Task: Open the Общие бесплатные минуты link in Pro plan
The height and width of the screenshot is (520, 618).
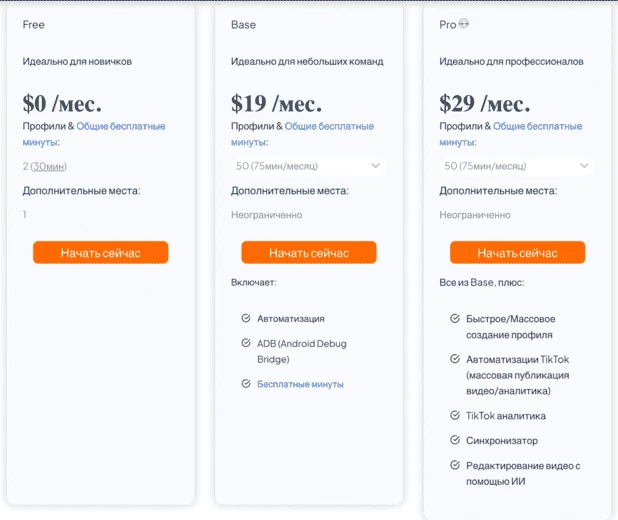Action: coord(511,134)
